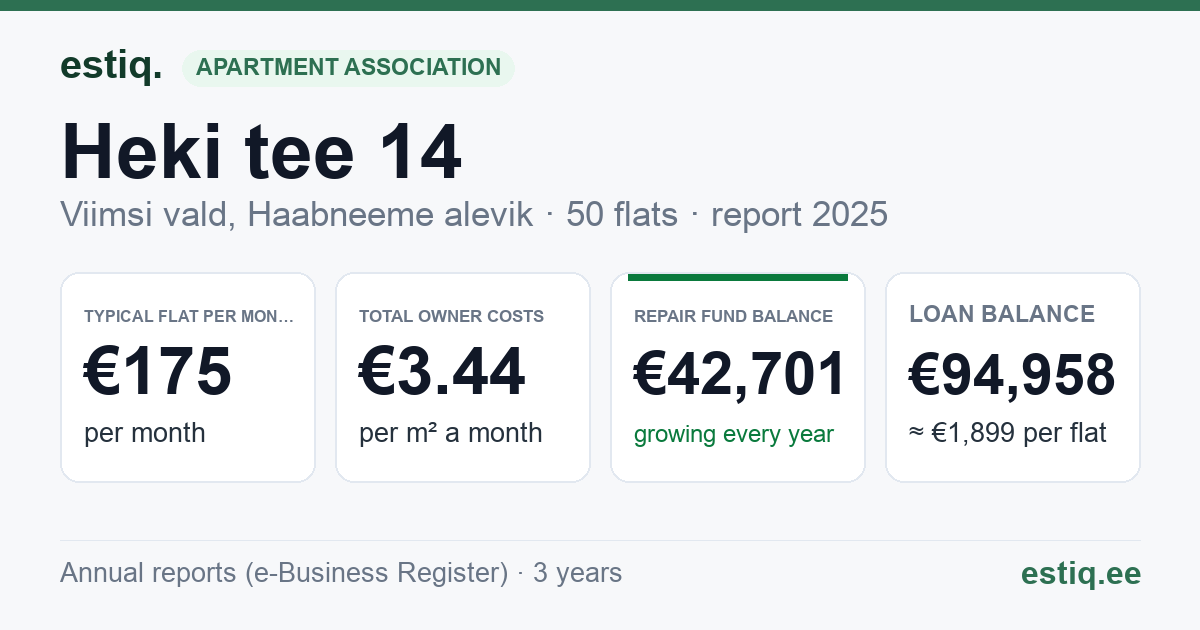Click 'per m² a month' text
The image size is (1200, 630).
click(451, 433)
